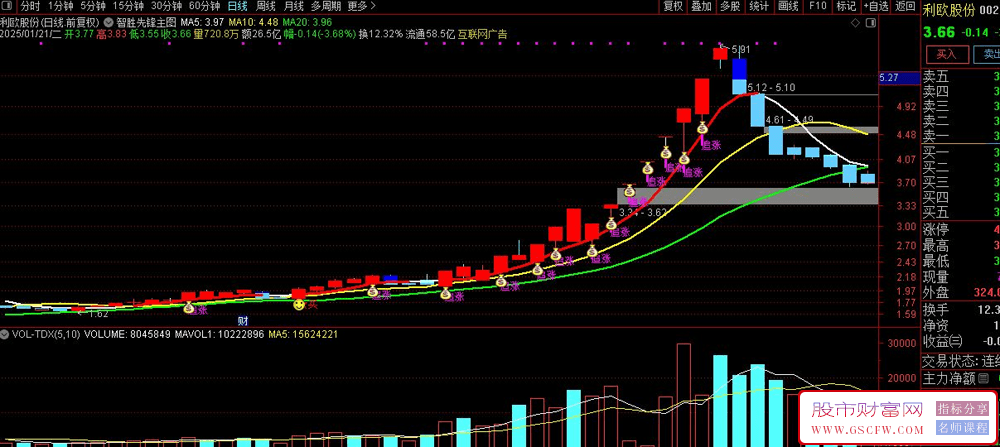Toggle the right info panel icon

tap(871, 24)
